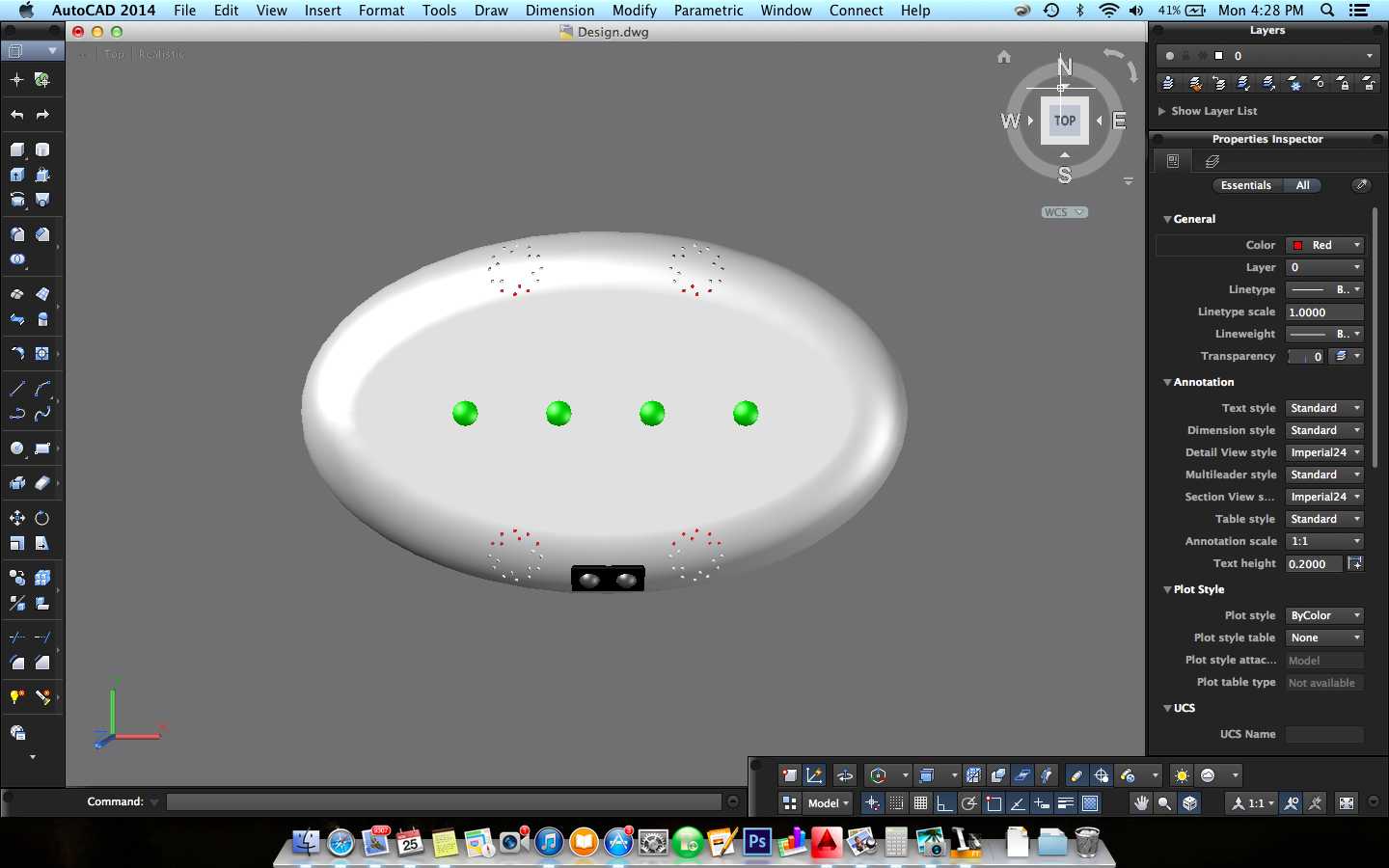The width and height of the screenshot is (1389, 868).
Task: Select the Cylinder solid tool
Action: (42, 149)
